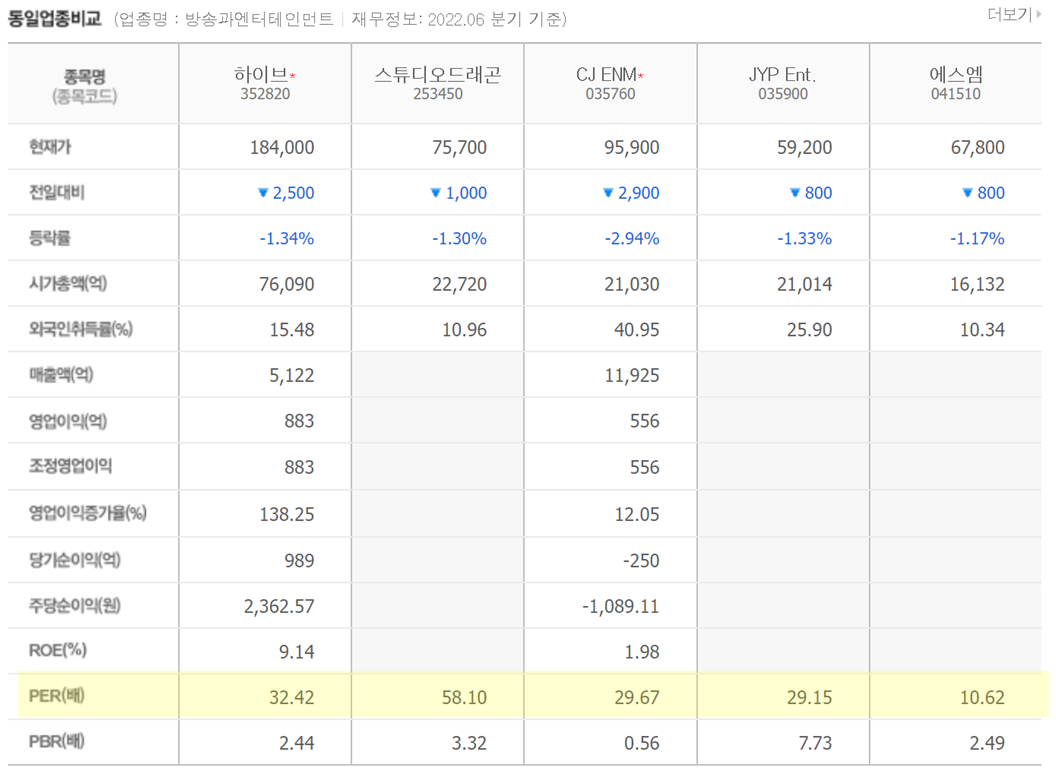Image resolution: width=1056 pixels, height=779 pixels.
Task: Click the down arrow beside 2,900
Action: tap(608, 193)
